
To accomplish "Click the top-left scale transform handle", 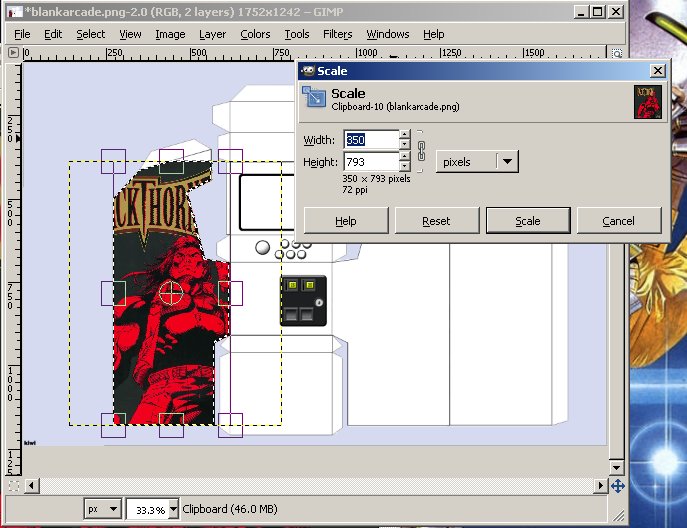I will tap(113, 161).
